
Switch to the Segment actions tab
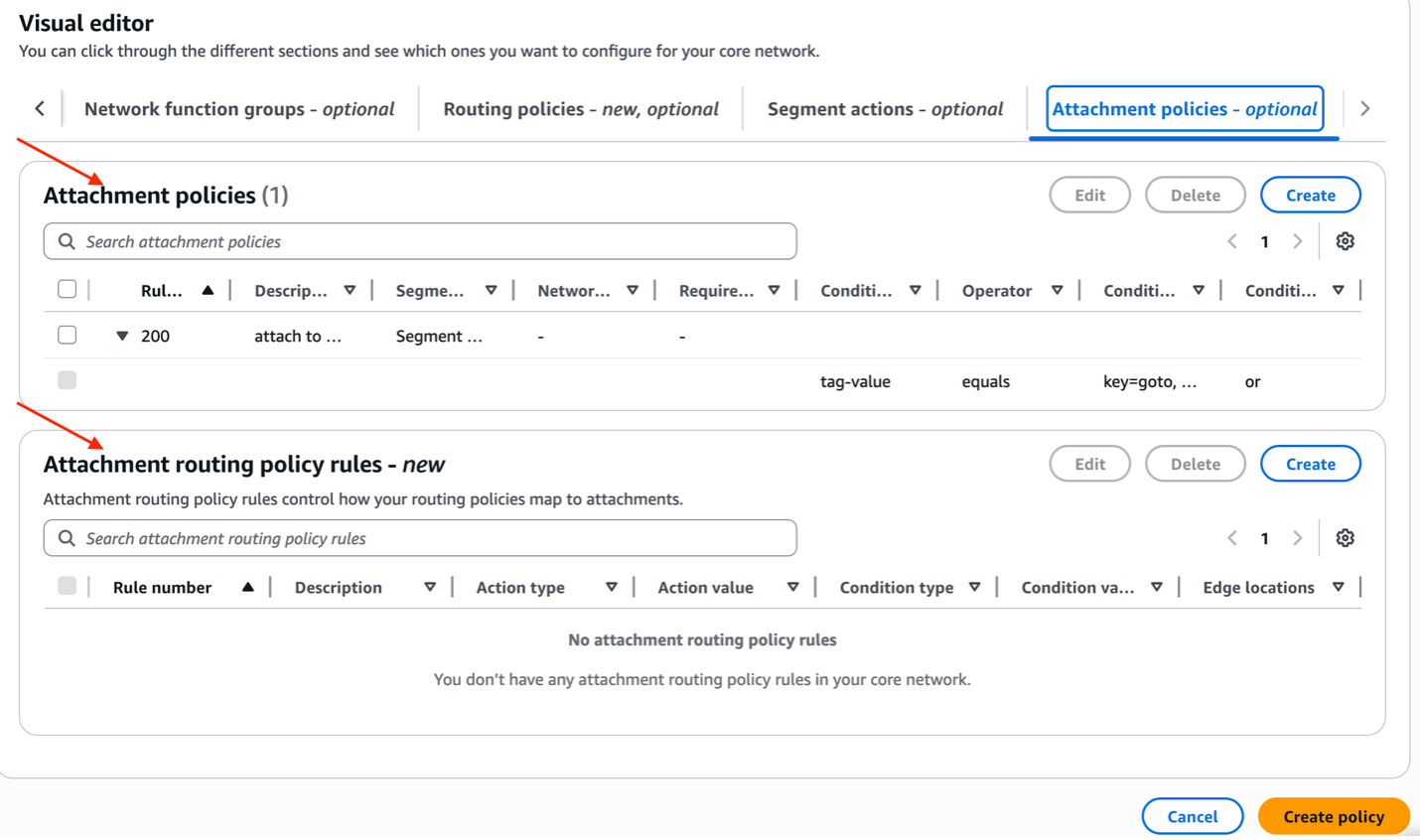coord(884,108)
